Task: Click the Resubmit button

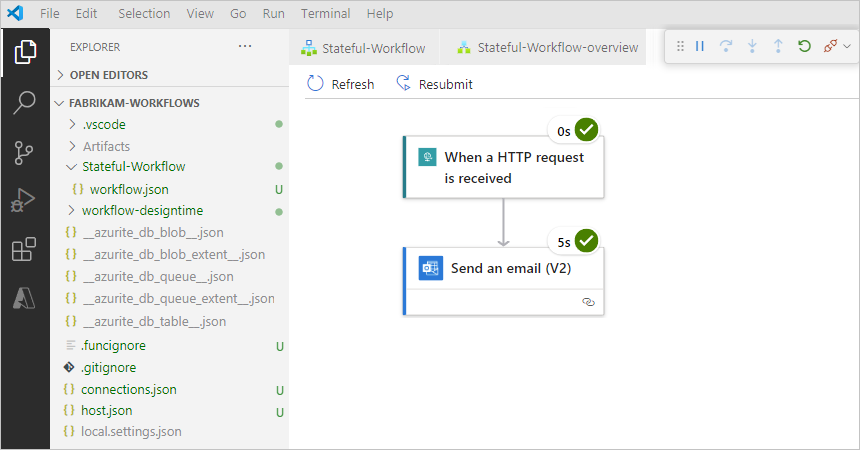Action: (435, 84)
